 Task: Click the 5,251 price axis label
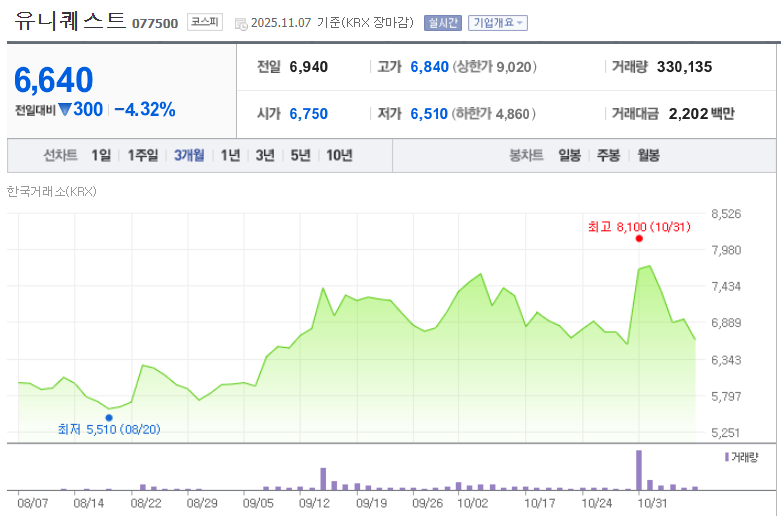pyautogui.click(x=726, y=432)
